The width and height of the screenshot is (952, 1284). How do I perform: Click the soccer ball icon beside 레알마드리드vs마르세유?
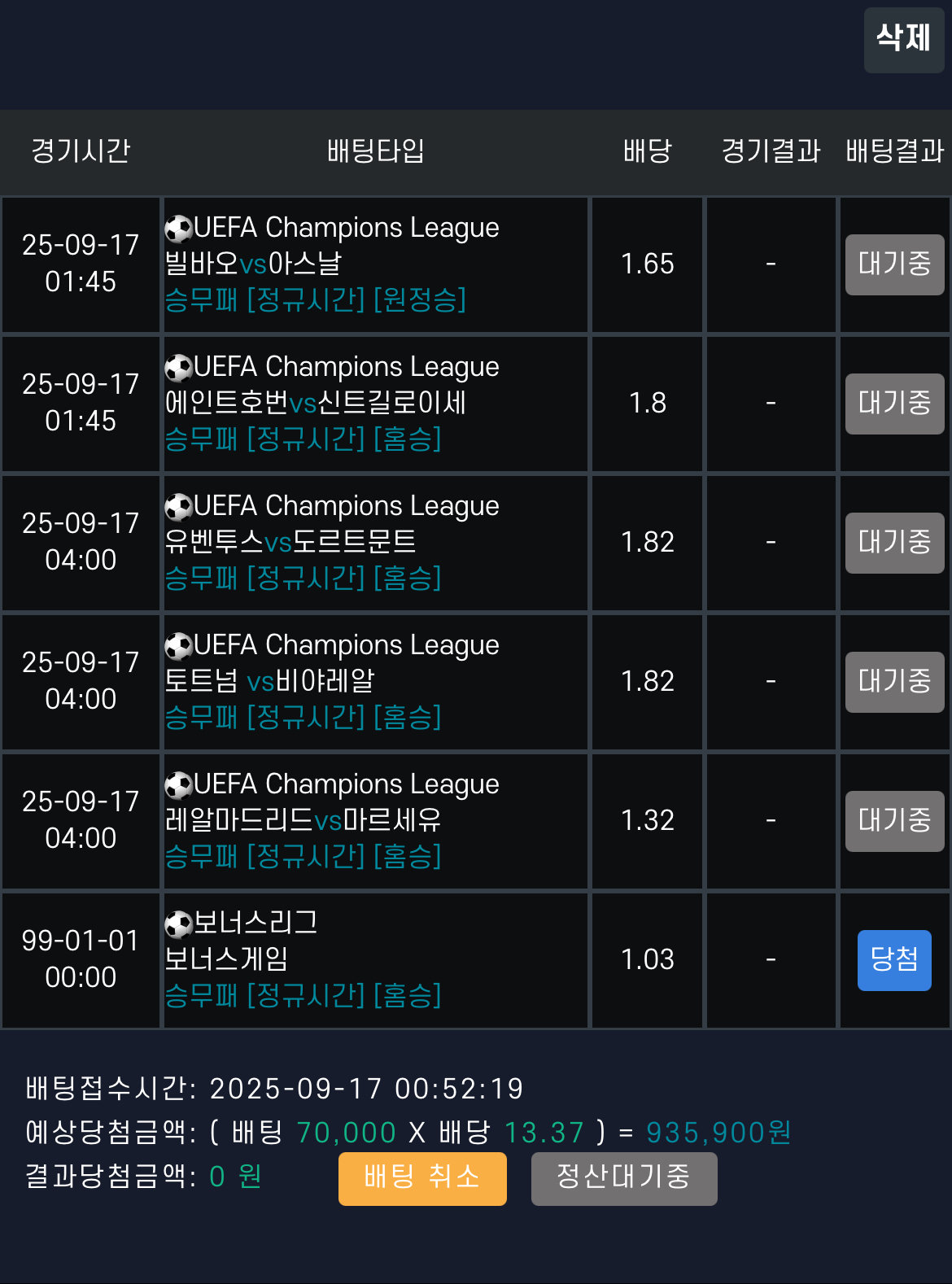177,784
